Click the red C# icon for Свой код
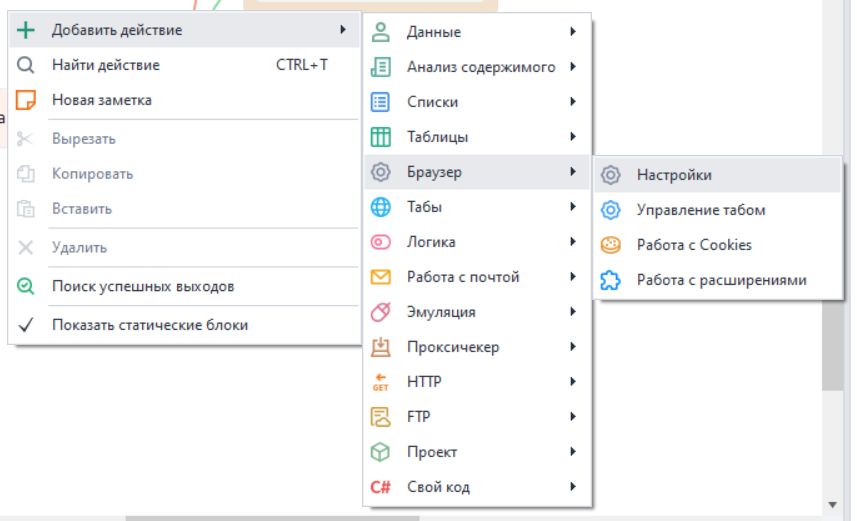 pos(380,487)
